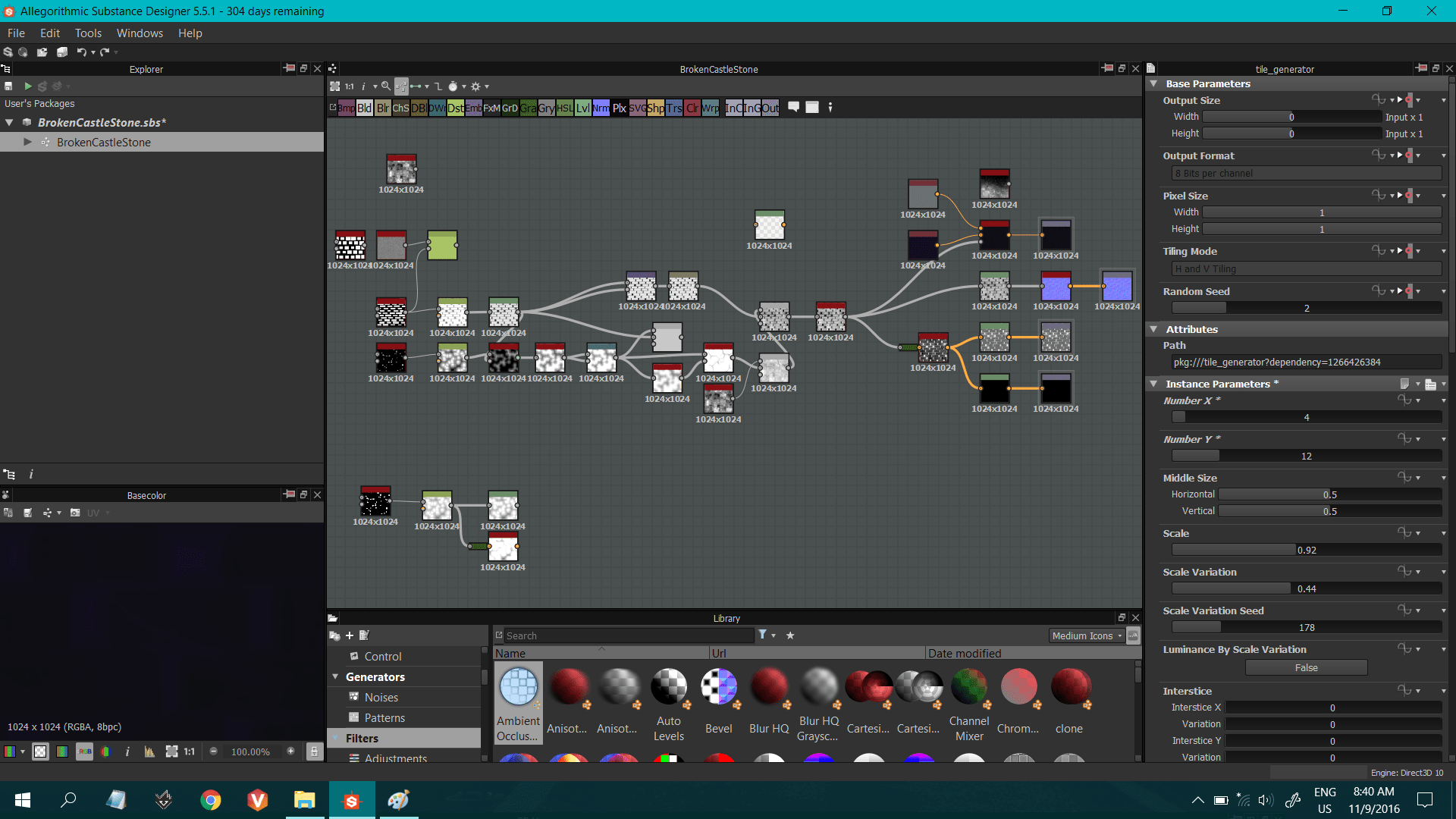Save package using Explorer floppy disk icon
This screenshot has width=1456, height=819.
click(8, 86)
